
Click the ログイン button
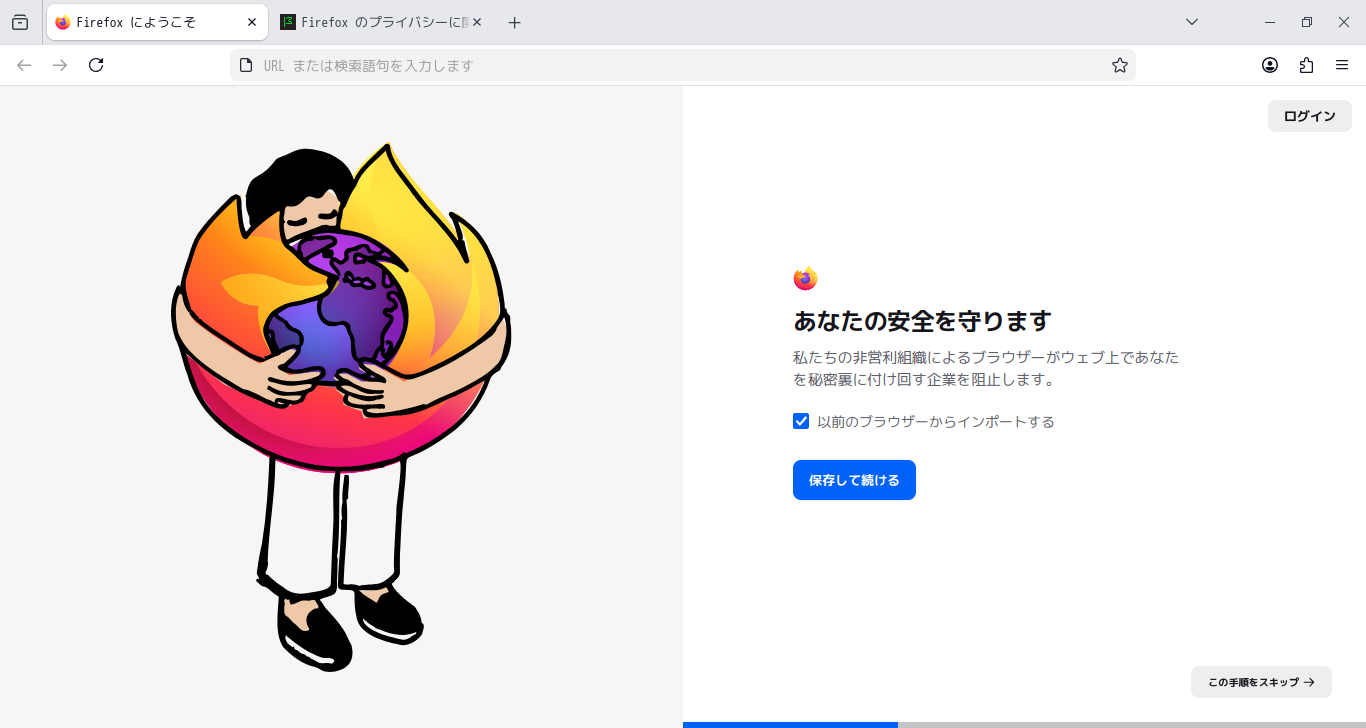(1310, 116)
